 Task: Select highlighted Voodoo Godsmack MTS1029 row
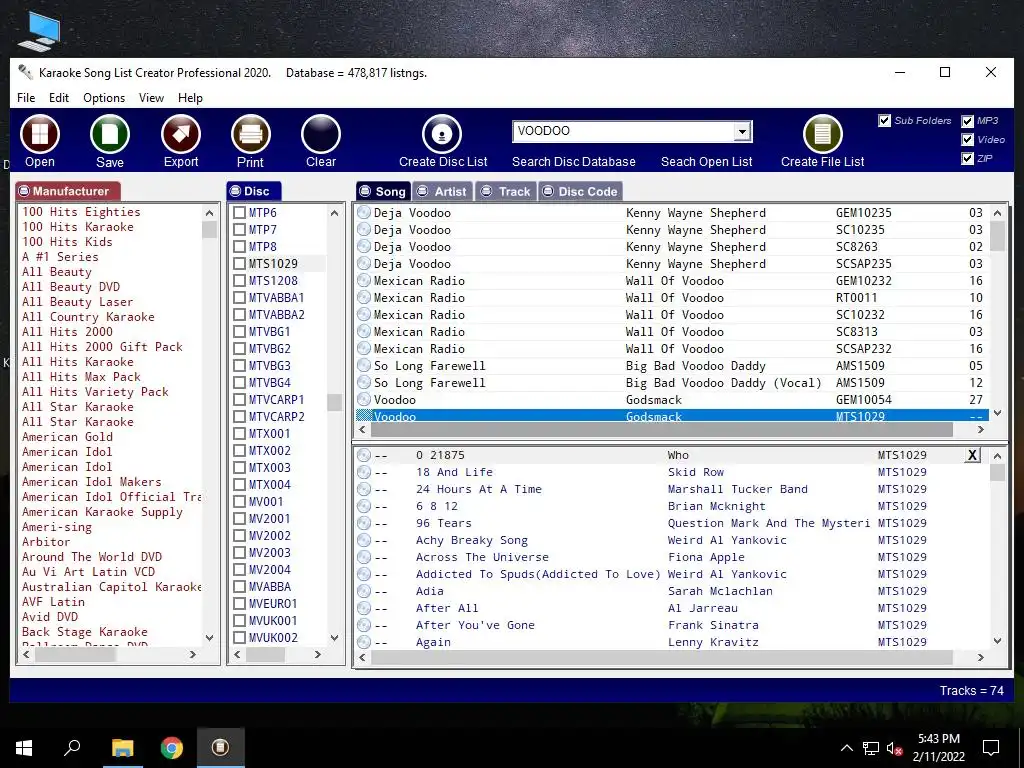[x=671, y=416]
